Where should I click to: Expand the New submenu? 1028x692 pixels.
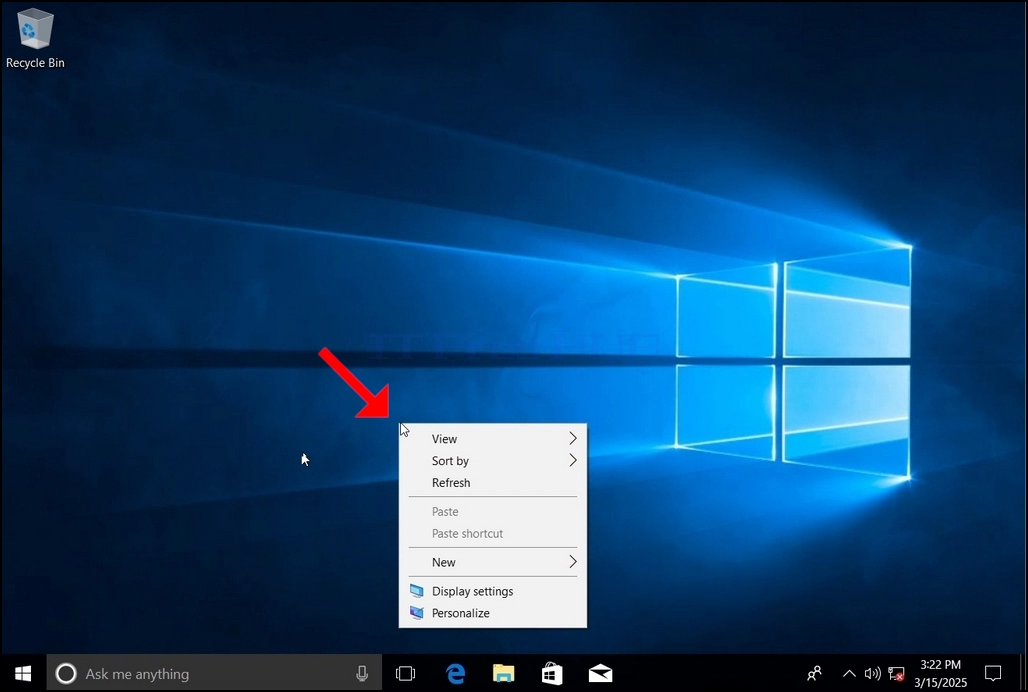[x=493, y=562]
